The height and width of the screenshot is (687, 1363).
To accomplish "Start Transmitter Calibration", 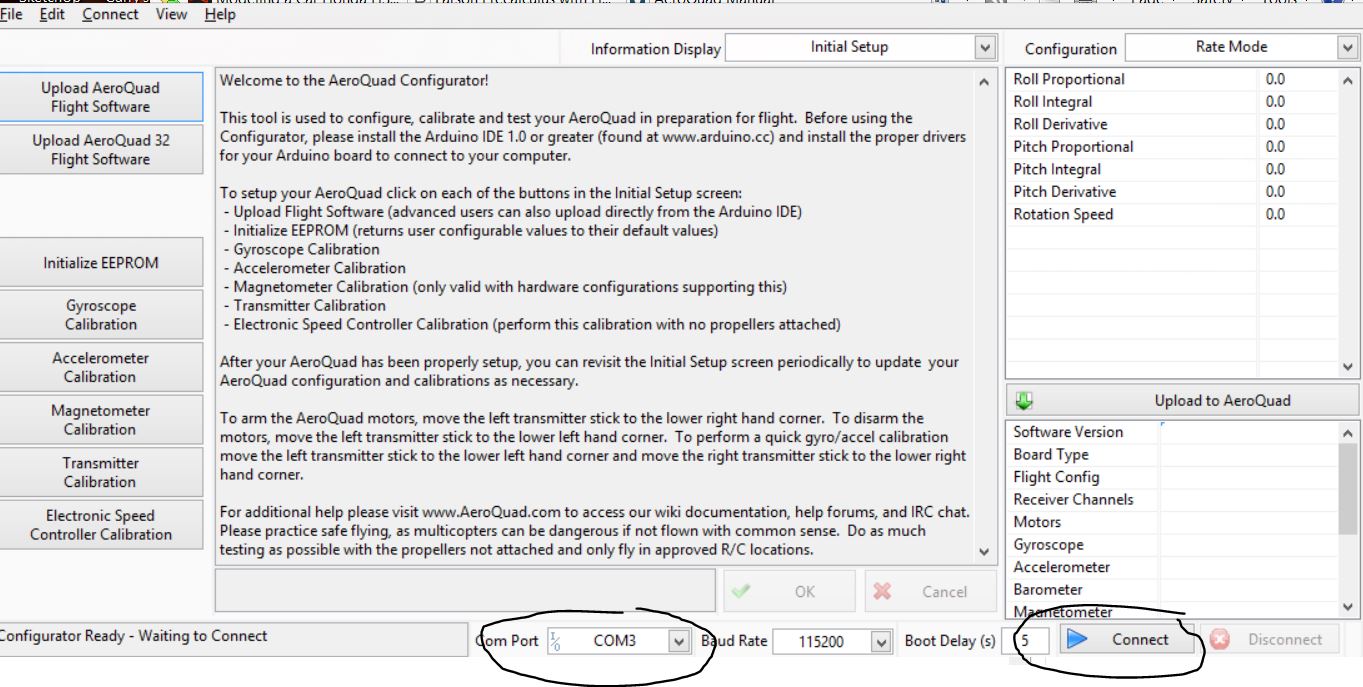I will pos(100,472).
